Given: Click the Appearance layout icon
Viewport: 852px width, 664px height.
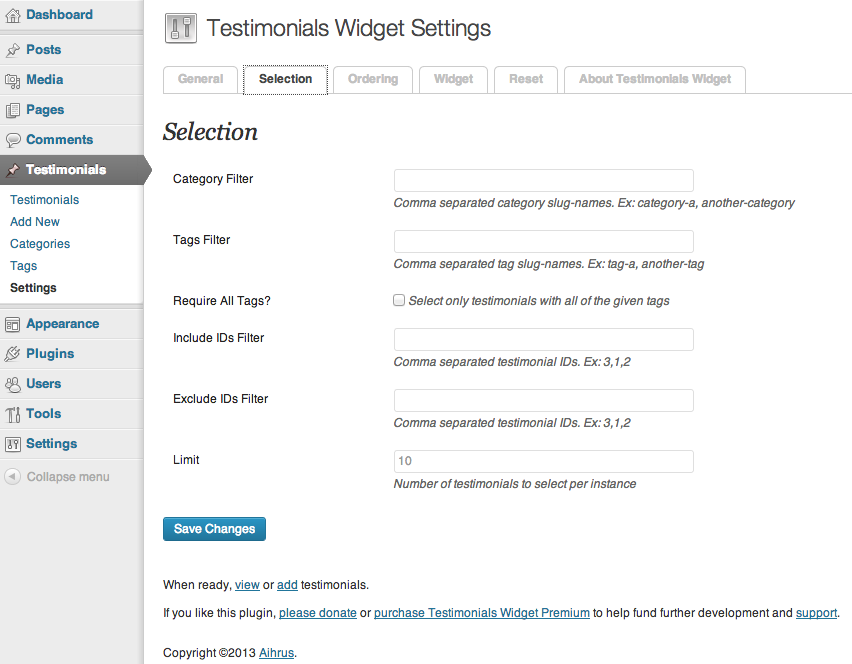Looking at the screenshot, I should click(12, 324).
